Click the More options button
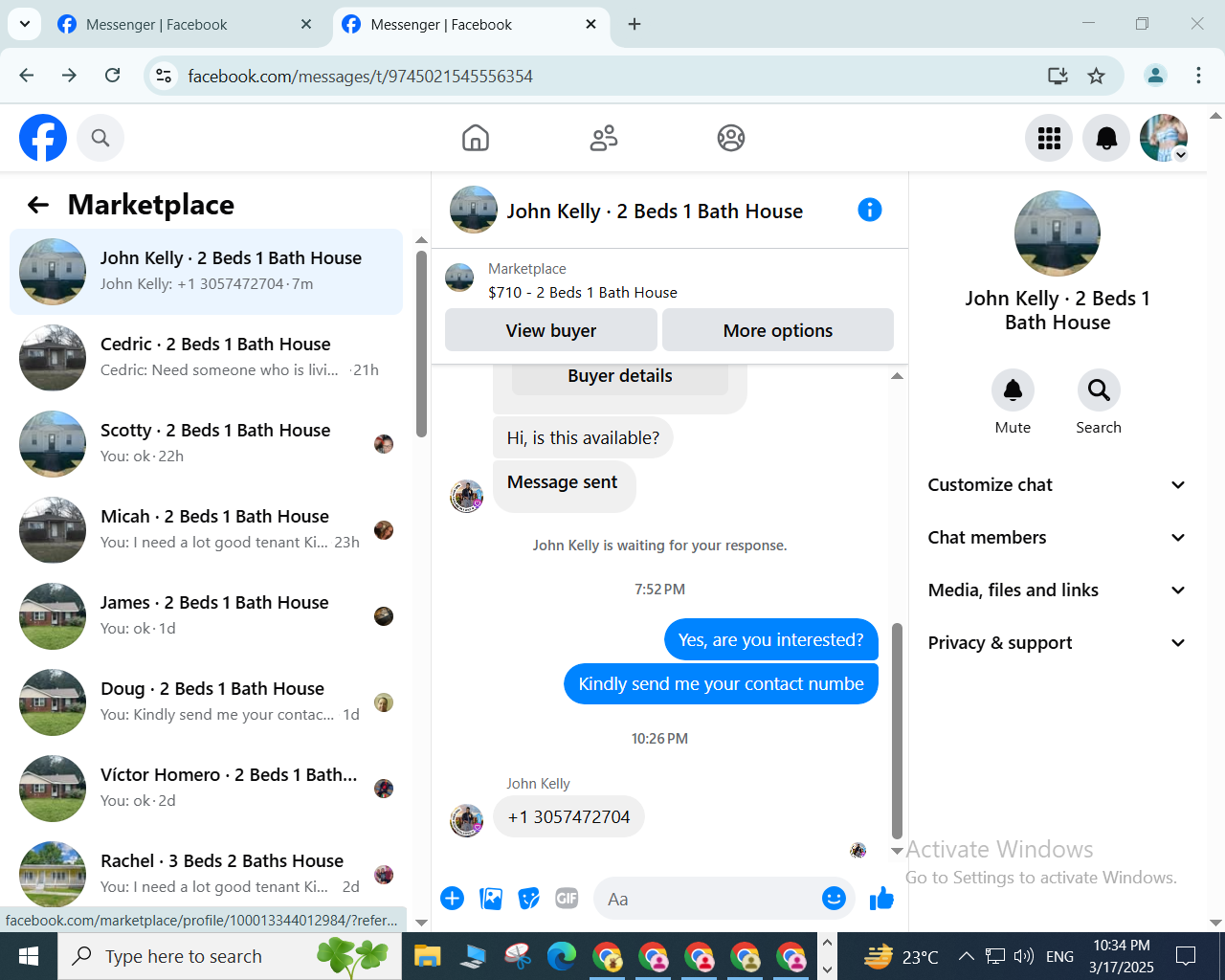Screen dimensions: 1225x980 778,330
